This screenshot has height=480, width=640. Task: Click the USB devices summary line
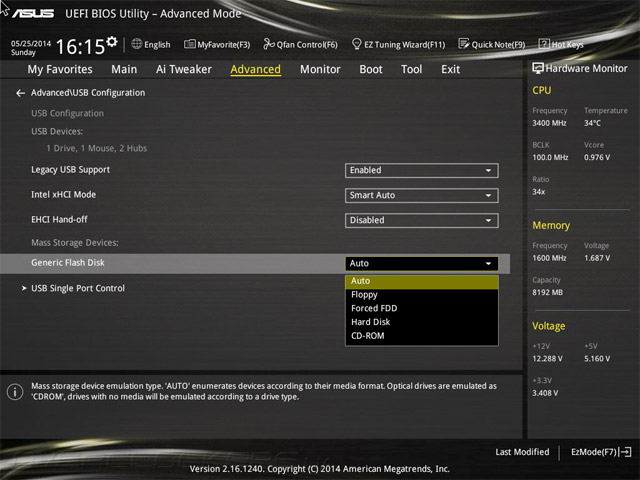tap(97, 148)
